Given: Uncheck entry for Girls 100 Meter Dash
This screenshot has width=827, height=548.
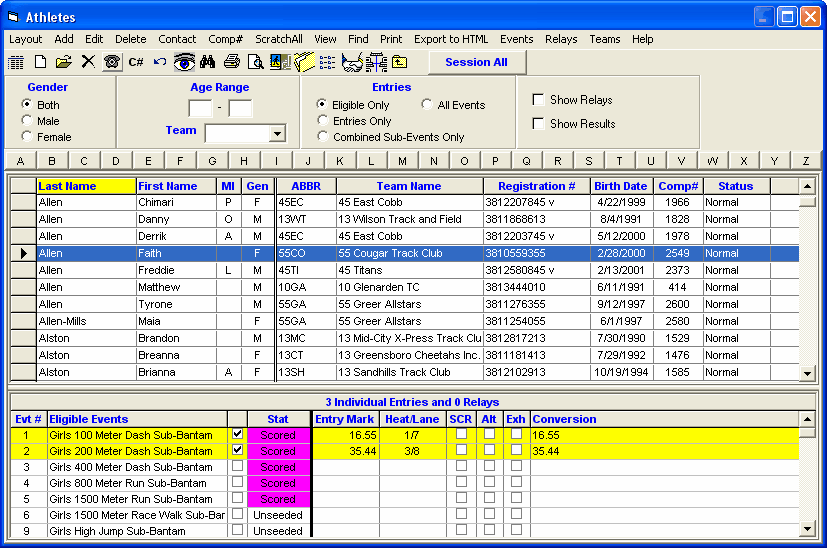Looking at the screenshot, I should [237, 434].
